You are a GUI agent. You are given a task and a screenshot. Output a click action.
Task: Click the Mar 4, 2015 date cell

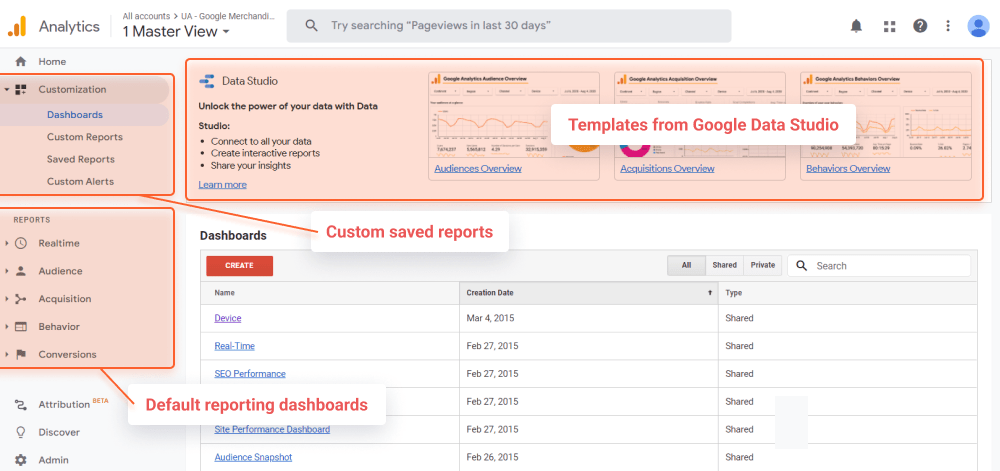[490, 318]
